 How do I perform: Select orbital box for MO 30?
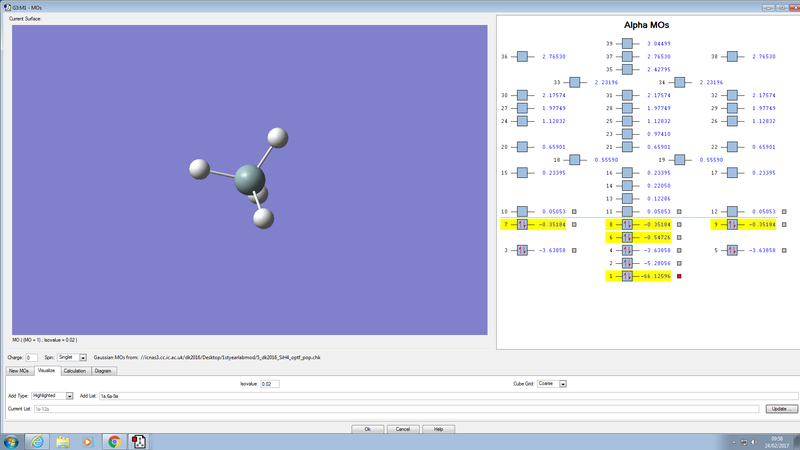(x=522, y=95)
